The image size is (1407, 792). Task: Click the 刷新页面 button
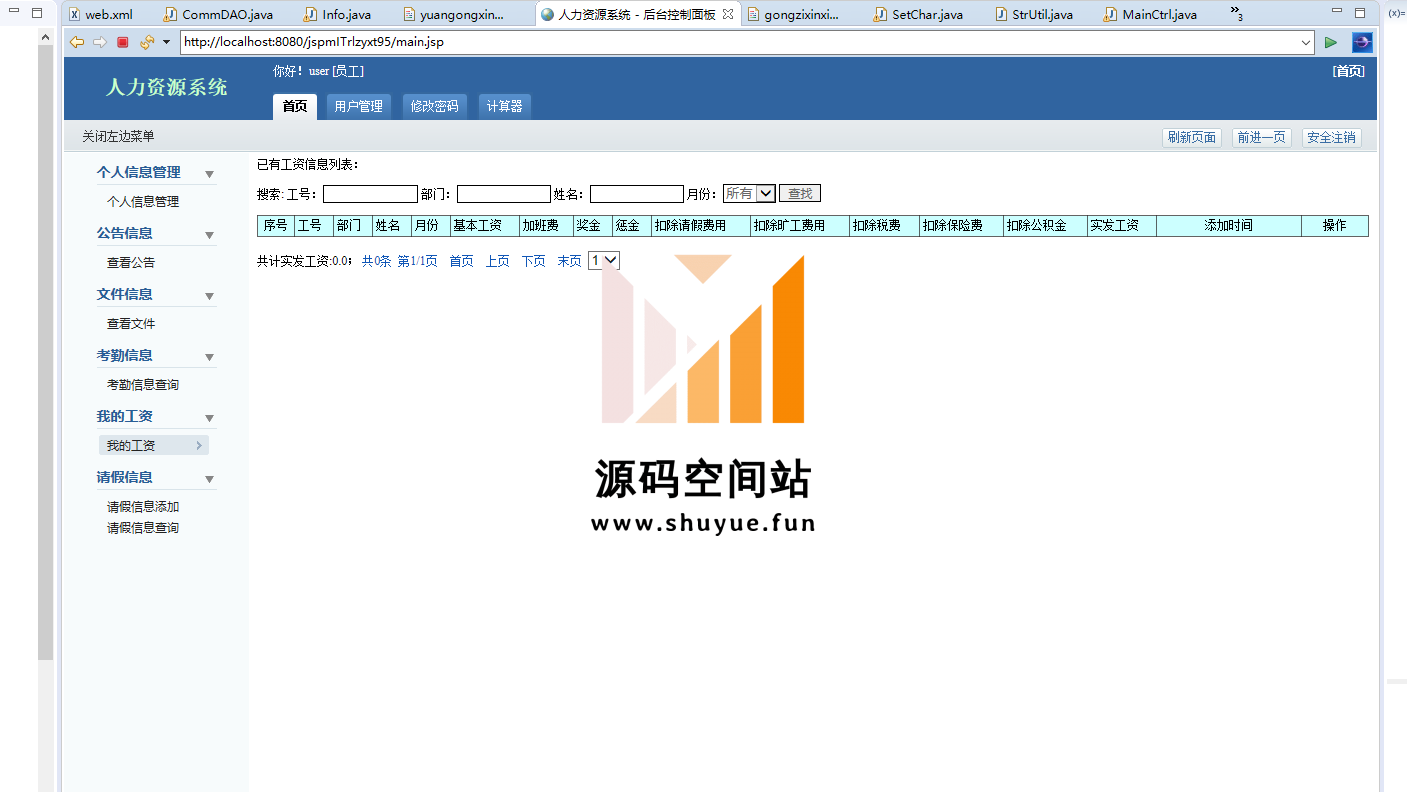(1192, 137)
